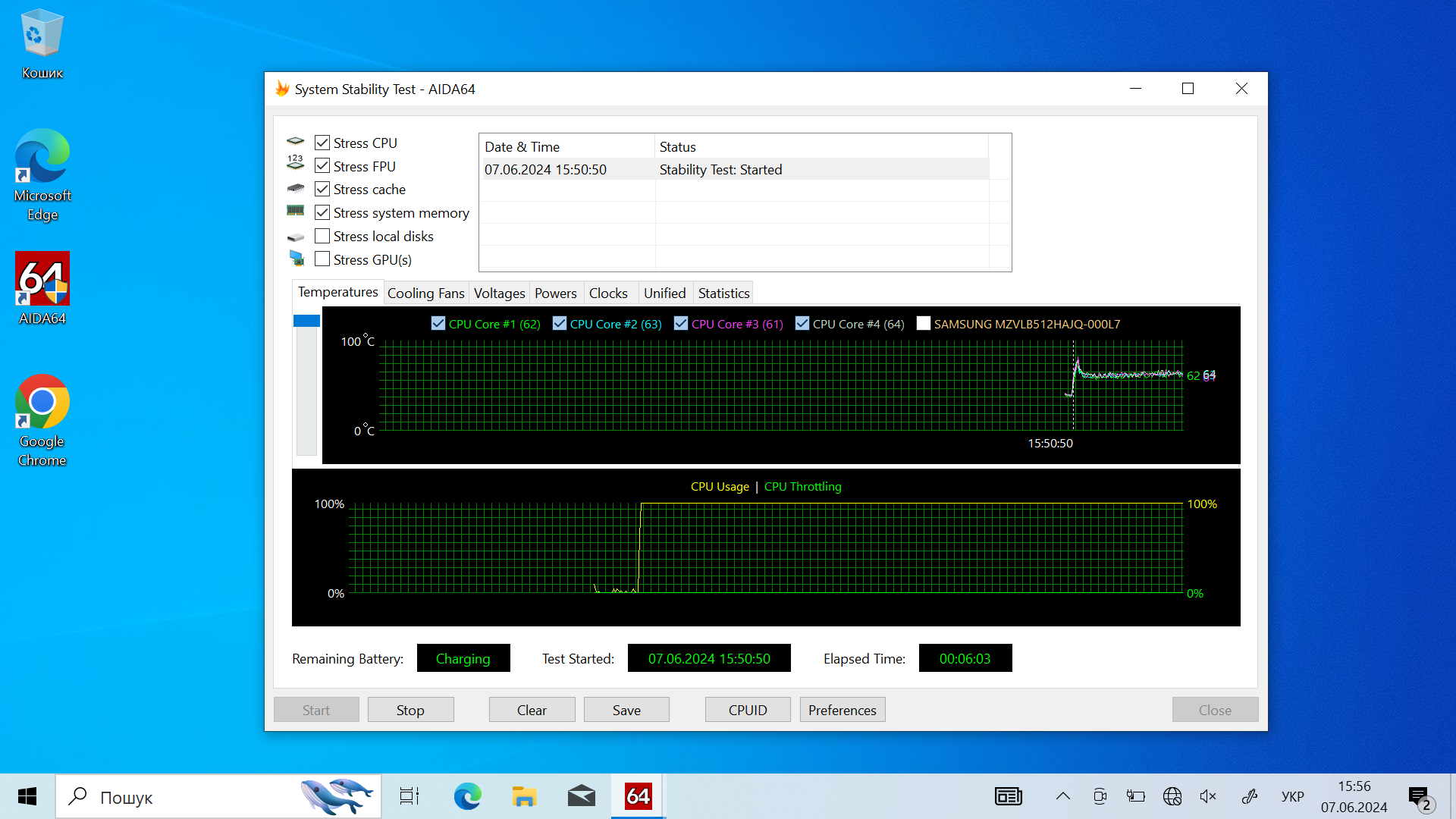
Task: Switch to the Temperatures tab
Action: pyautogui.click(x=337, y=292)
